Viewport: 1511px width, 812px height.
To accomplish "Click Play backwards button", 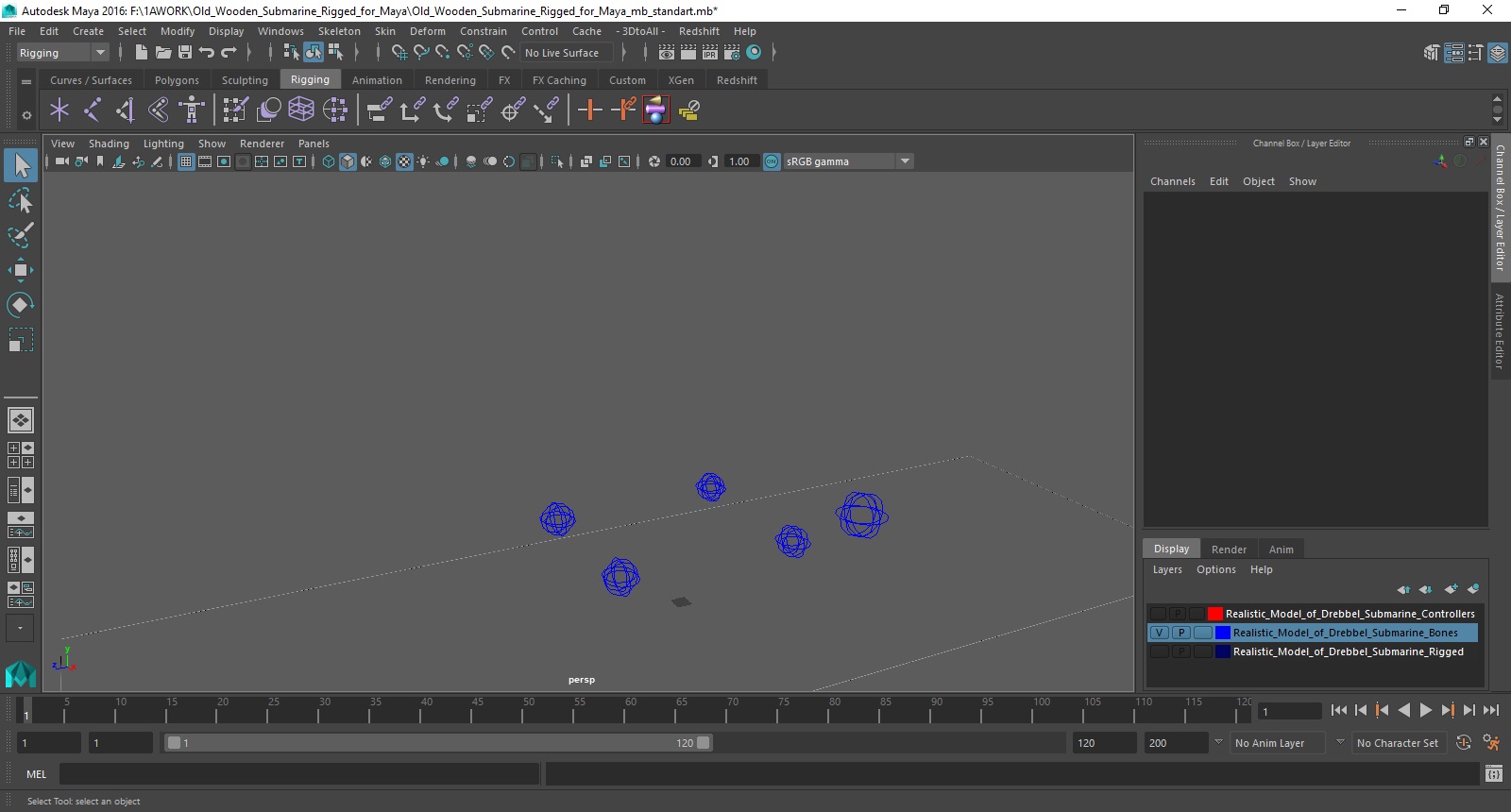I will click(1404, 710).
